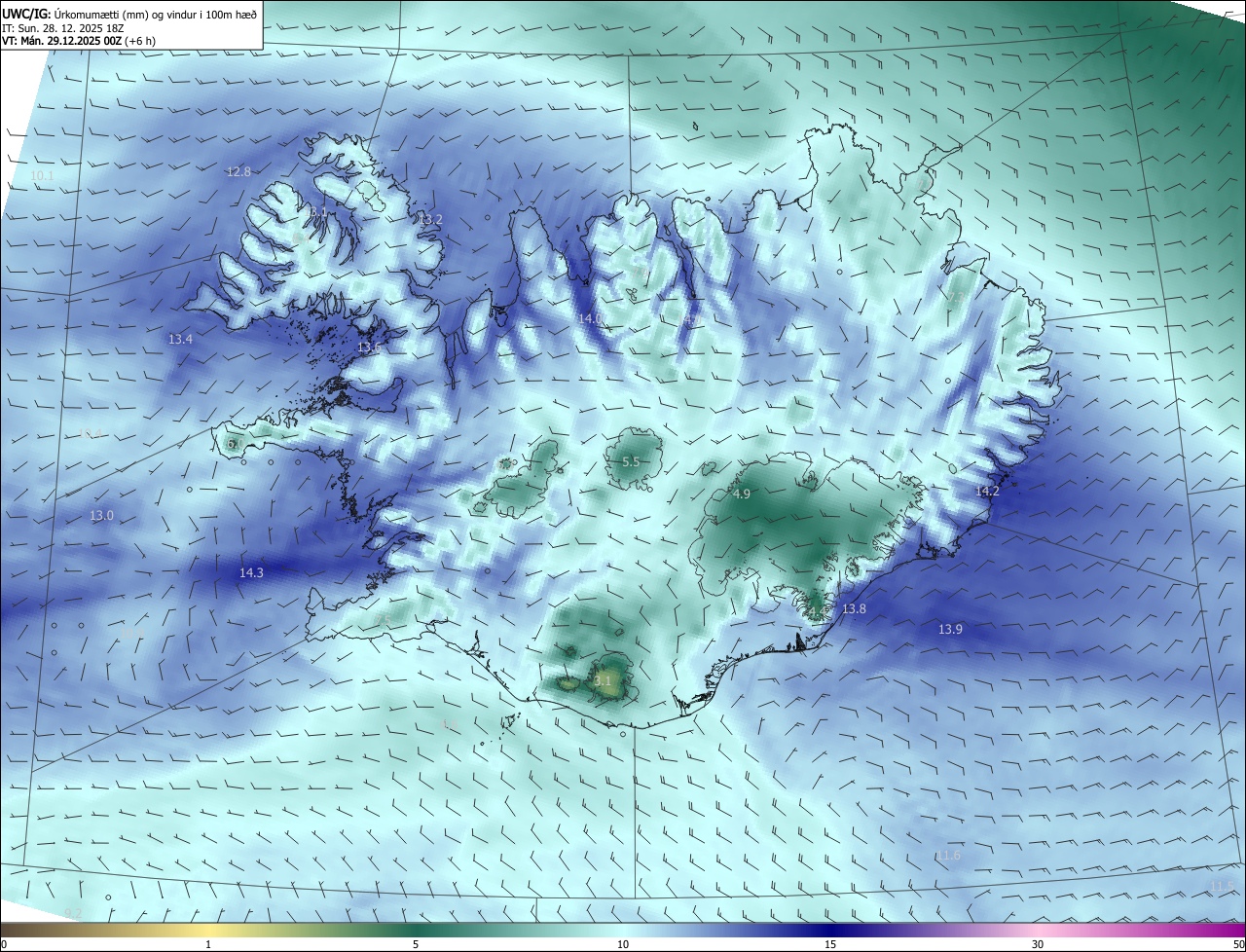Click the 13.0 value label on the map
The width and height of the screenshot is (1246, 952).
tap(101, 516)
